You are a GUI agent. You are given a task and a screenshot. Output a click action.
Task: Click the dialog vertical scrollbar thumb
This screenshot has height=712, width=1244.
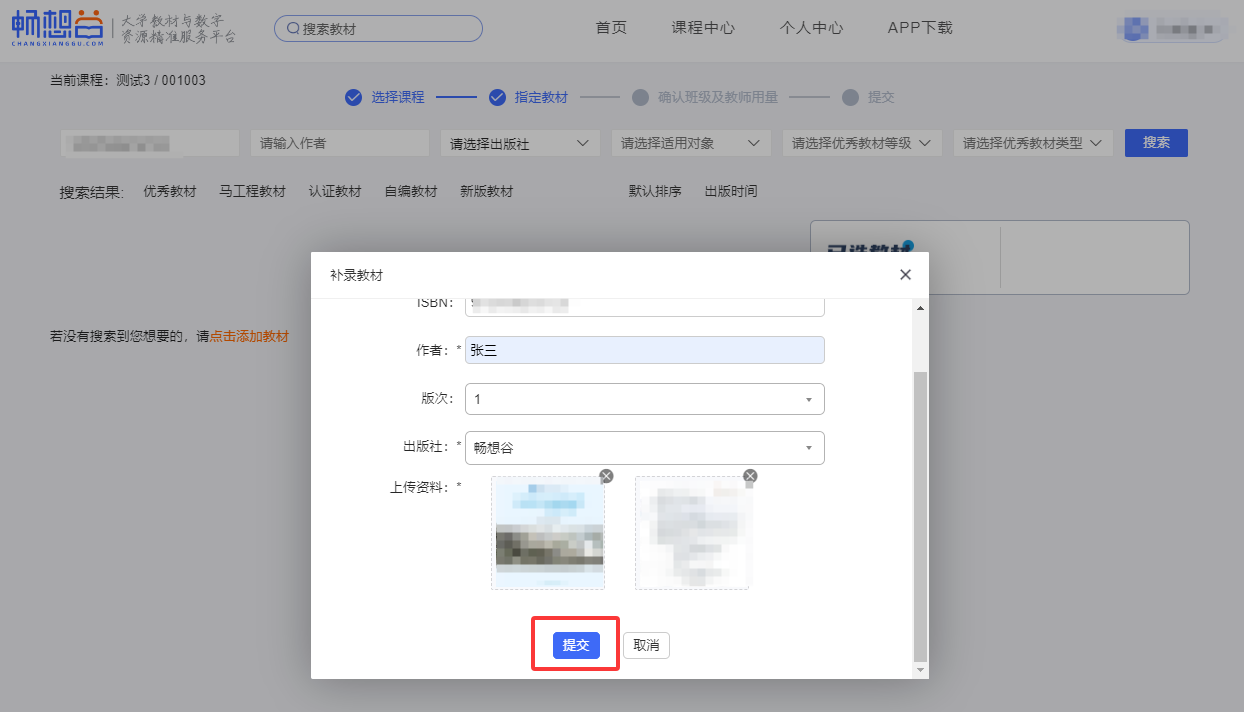(921, 515)
